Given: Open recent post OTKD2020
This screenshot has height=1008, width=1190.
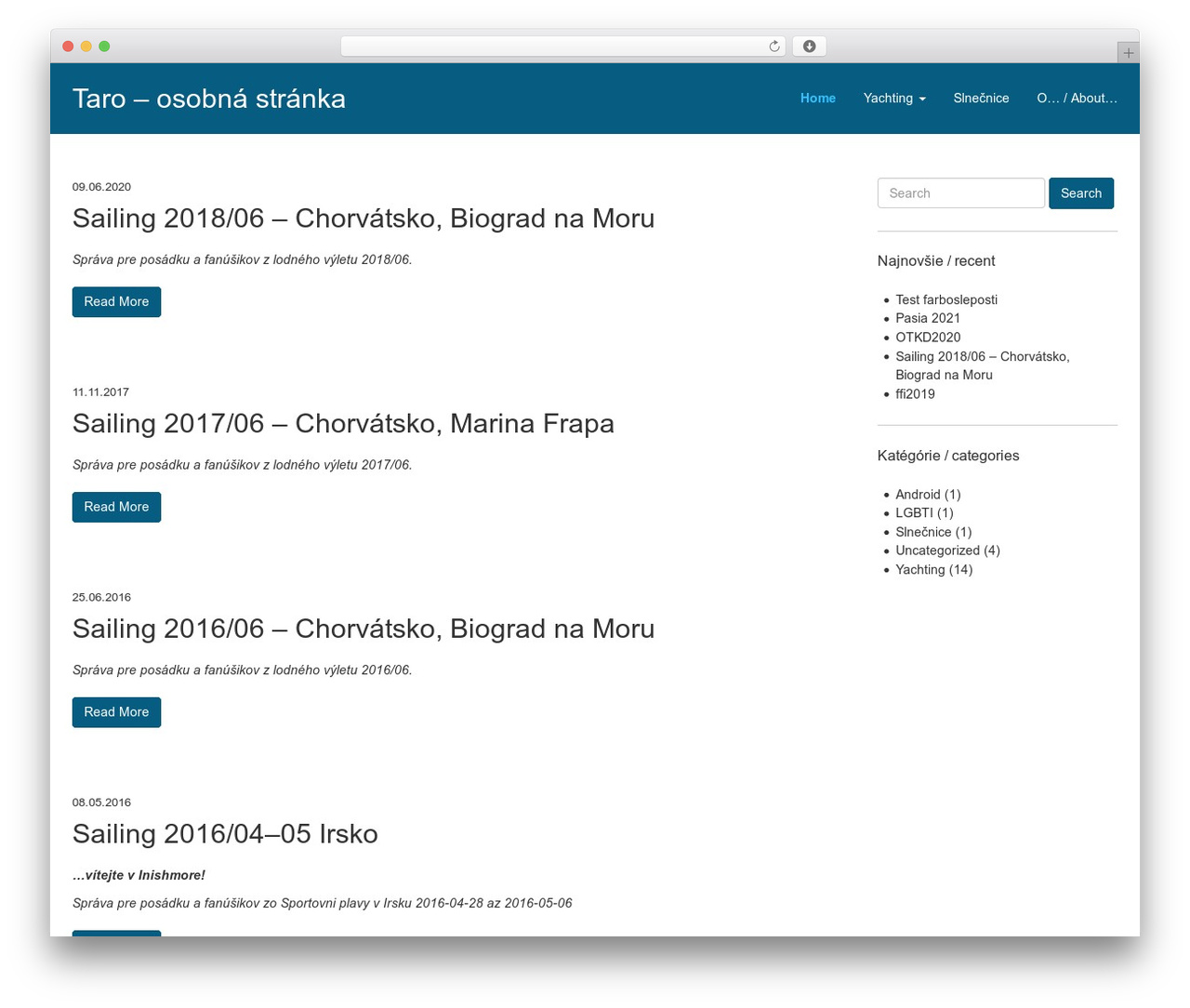Looking at the screenshot, I should tap(928, 338).
